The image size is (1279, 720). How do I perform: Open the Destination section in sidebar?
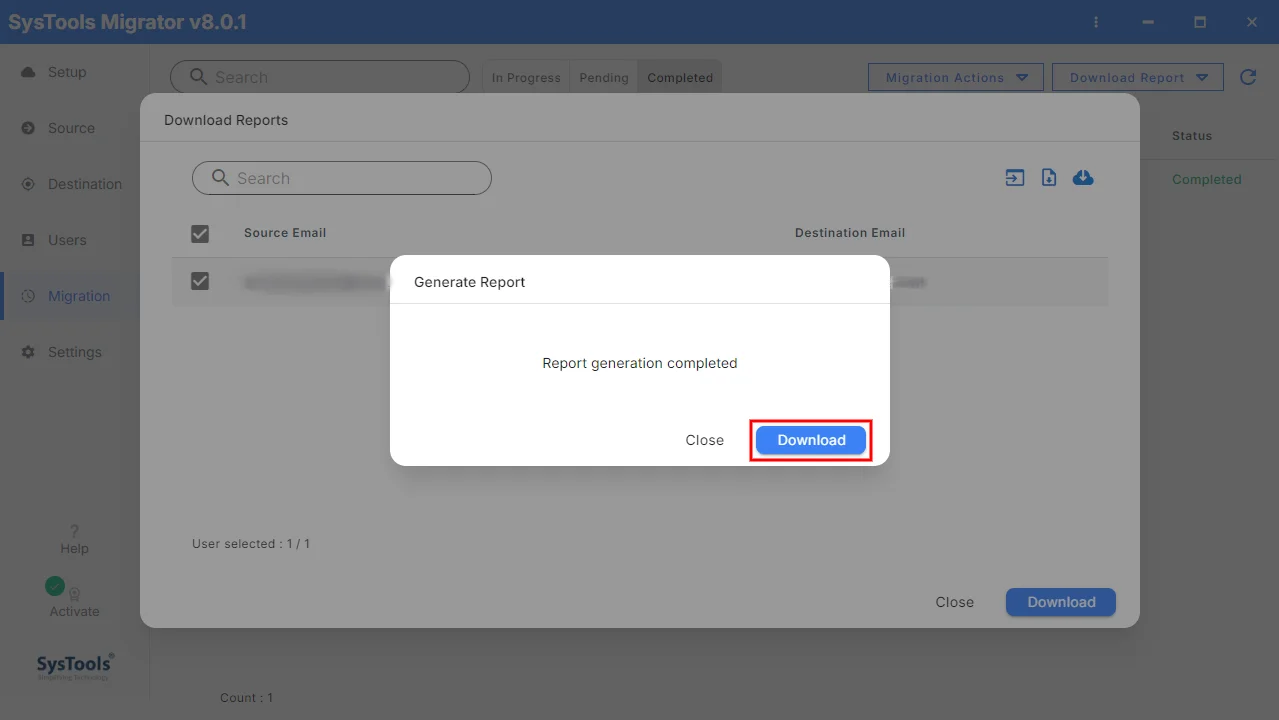pos(85,184)
